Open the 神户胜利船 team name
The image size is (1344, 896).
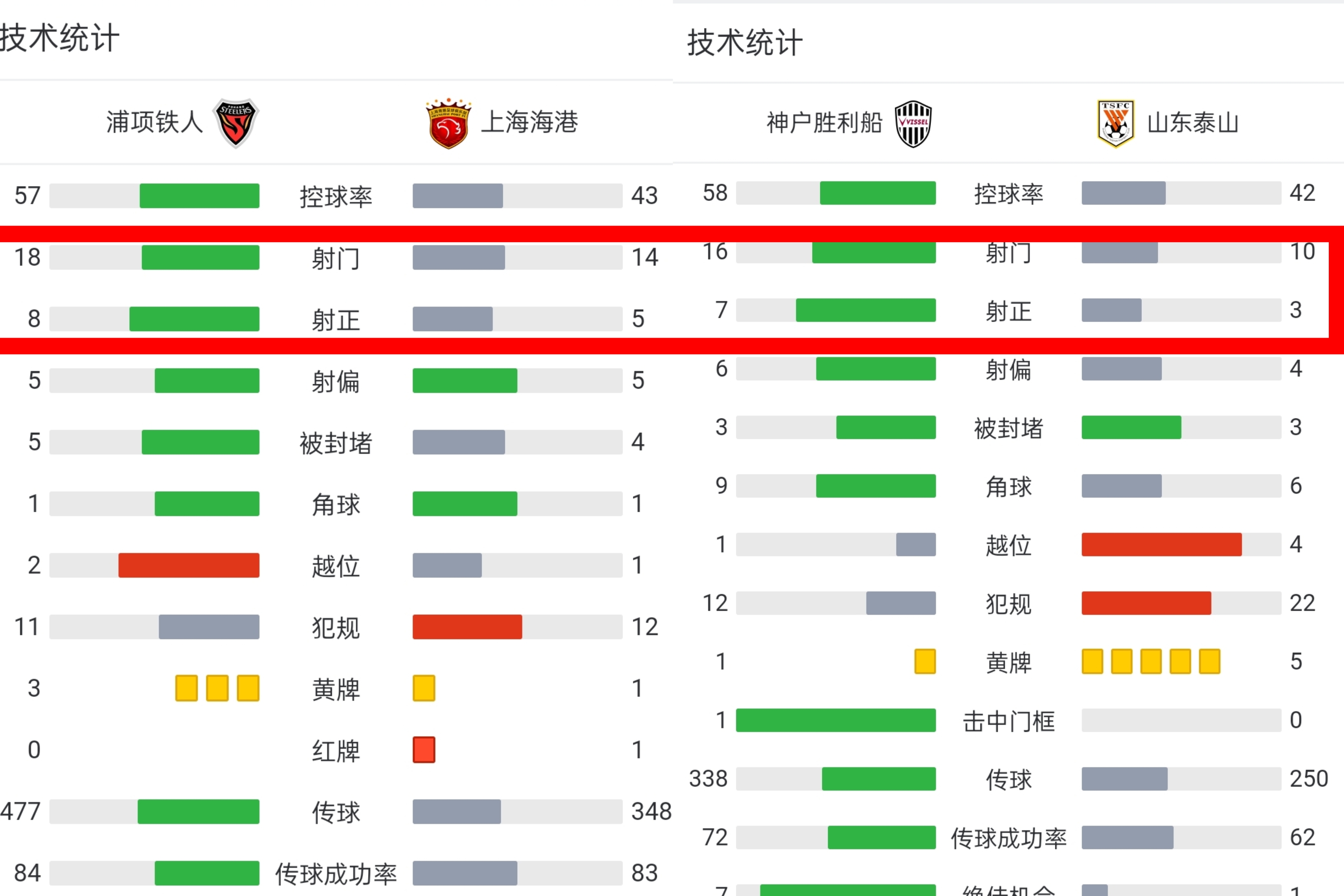coord(824,123)
